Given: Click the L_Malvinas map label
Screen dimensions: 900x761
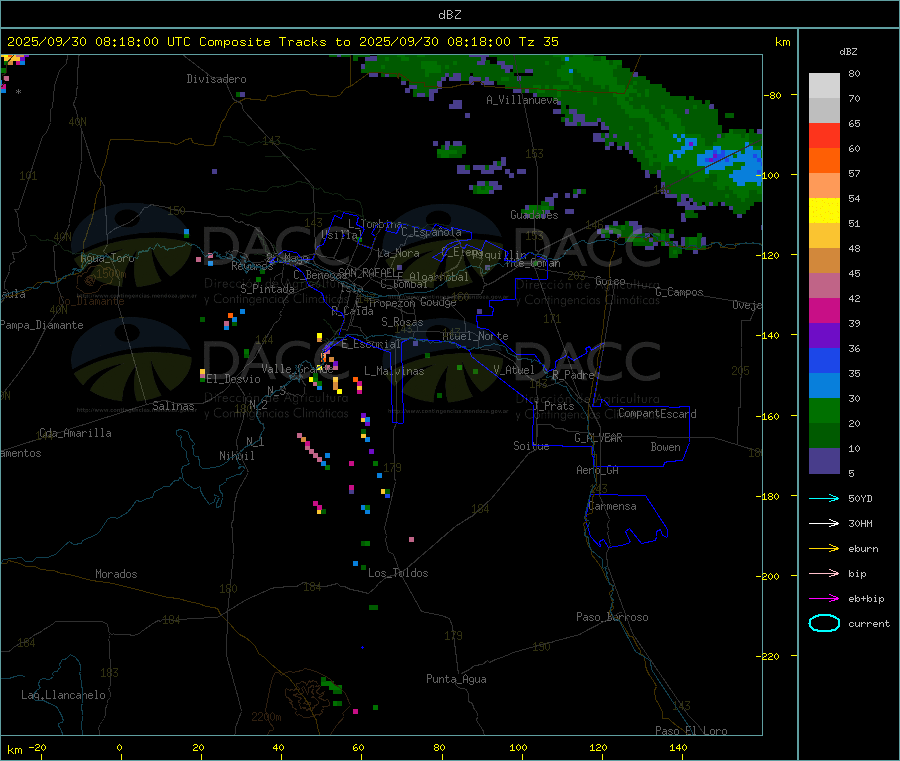Looking at the screenshot, I should [x=394, y=371].
